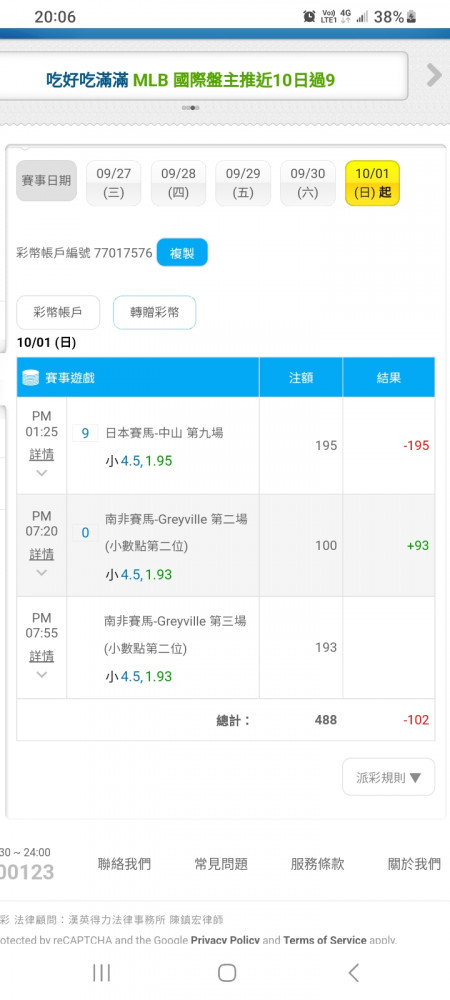The width and height of the screenshot is (450, 1000).
Task: Open the 派彩規則 dropdown
Action: pos(389,777)
